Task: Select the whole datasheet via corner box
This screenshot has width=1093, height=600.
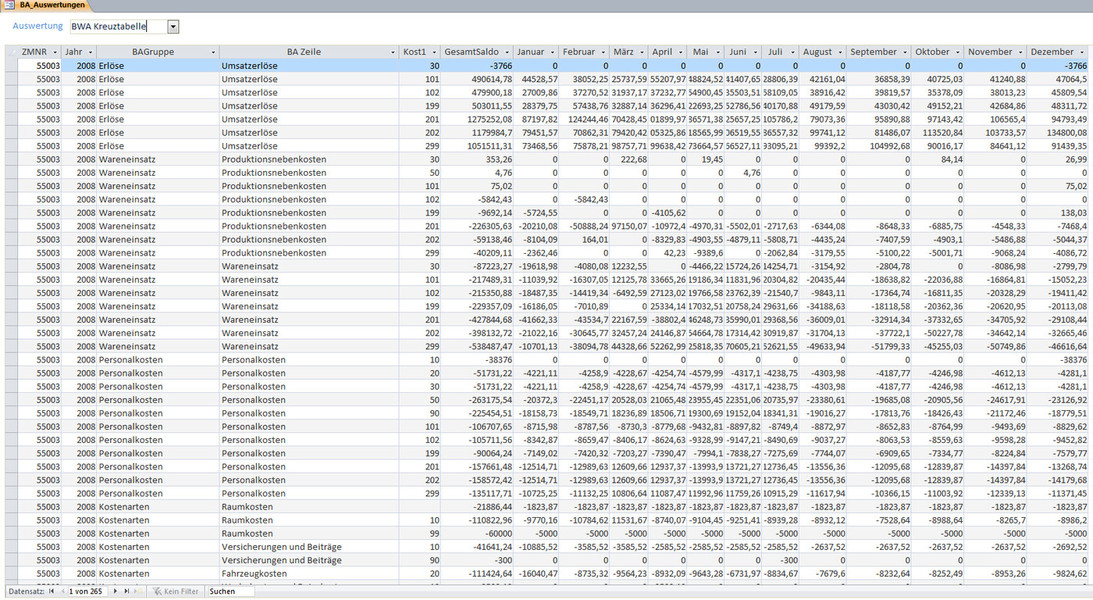Action: click(x=11, y=52)
